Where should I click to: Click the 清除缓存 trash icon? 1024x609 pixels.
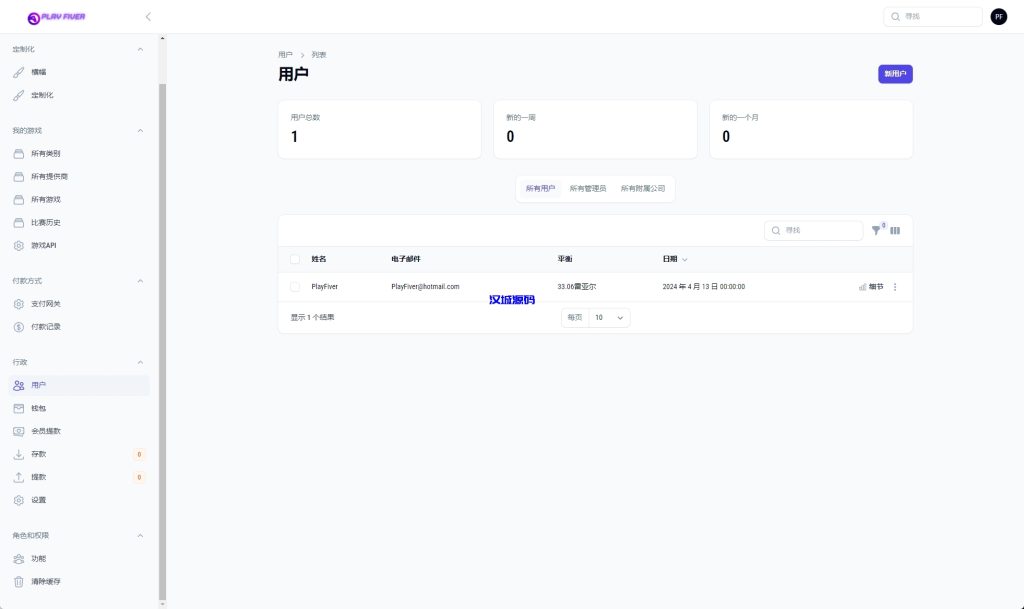click(18, 581)
